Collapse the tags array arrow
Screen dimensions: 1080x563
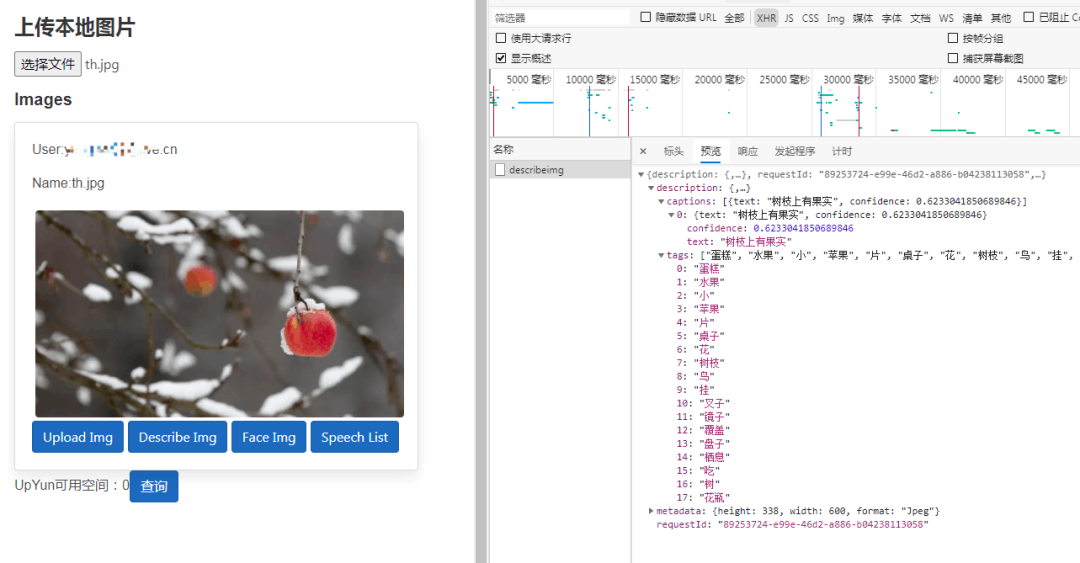(x=661, y=255)
